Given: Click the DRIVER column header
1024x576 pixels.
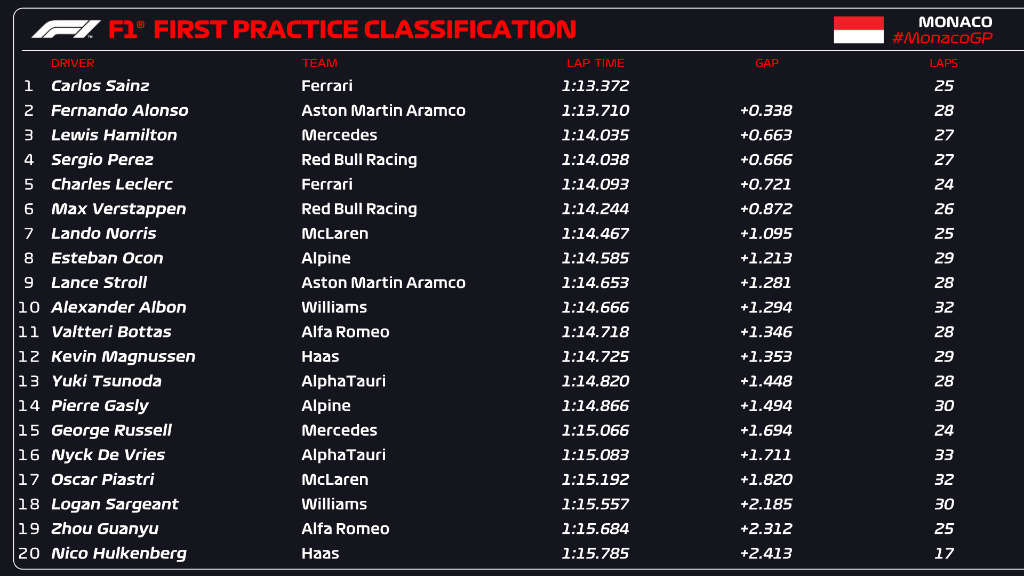Looking at the screenshot, I should (72, 63).
